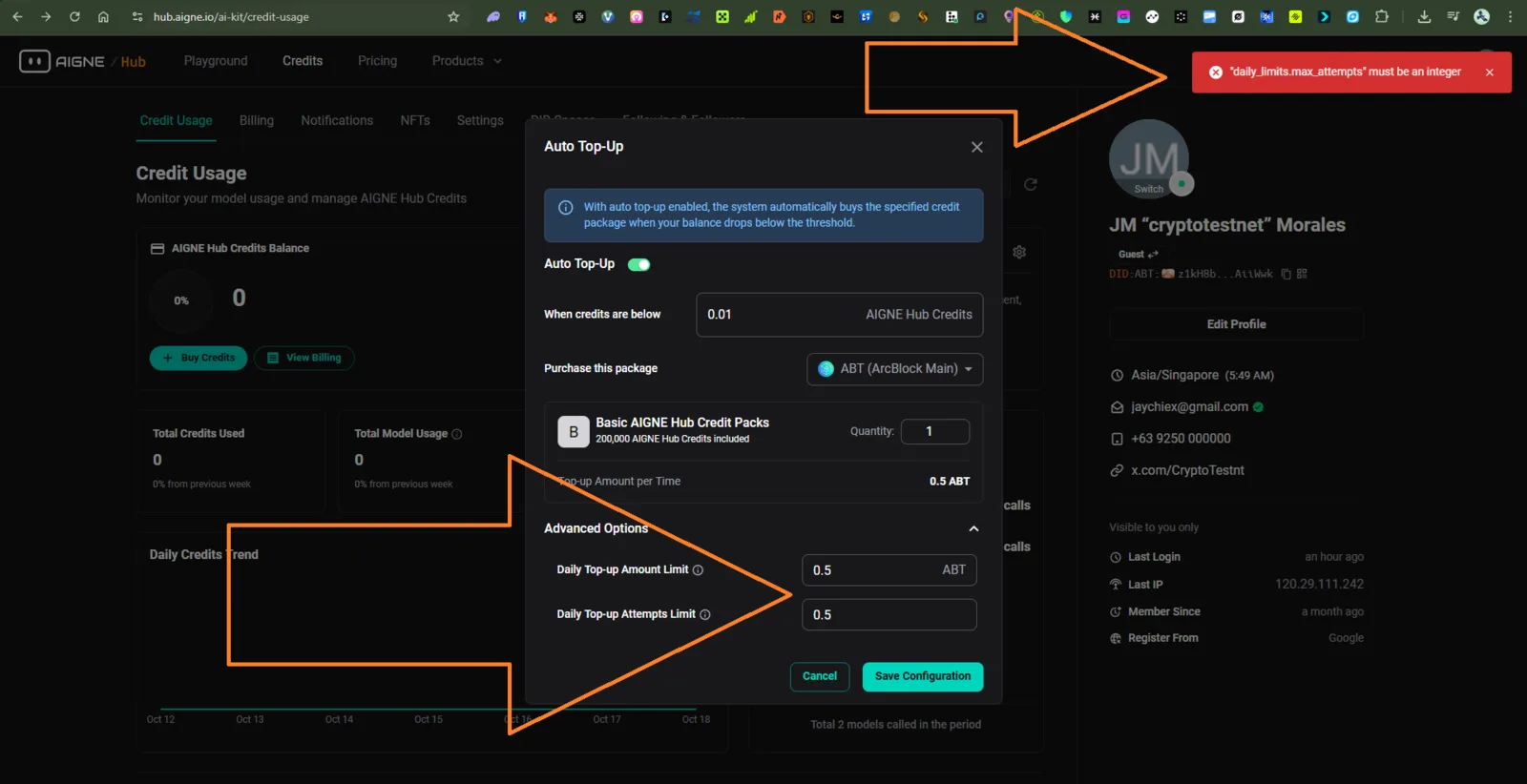Click the Last IP value 120.29.111.242
1527x784 pixels.
tap(1319, 584)
